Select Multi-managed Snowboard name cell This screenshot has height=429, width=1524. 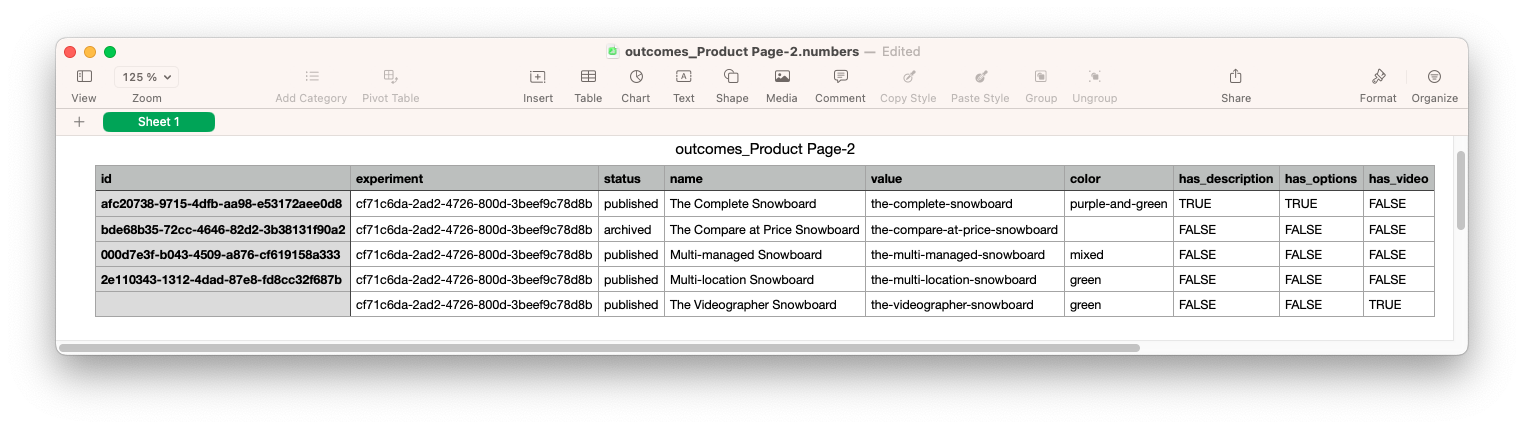(765, 254)
